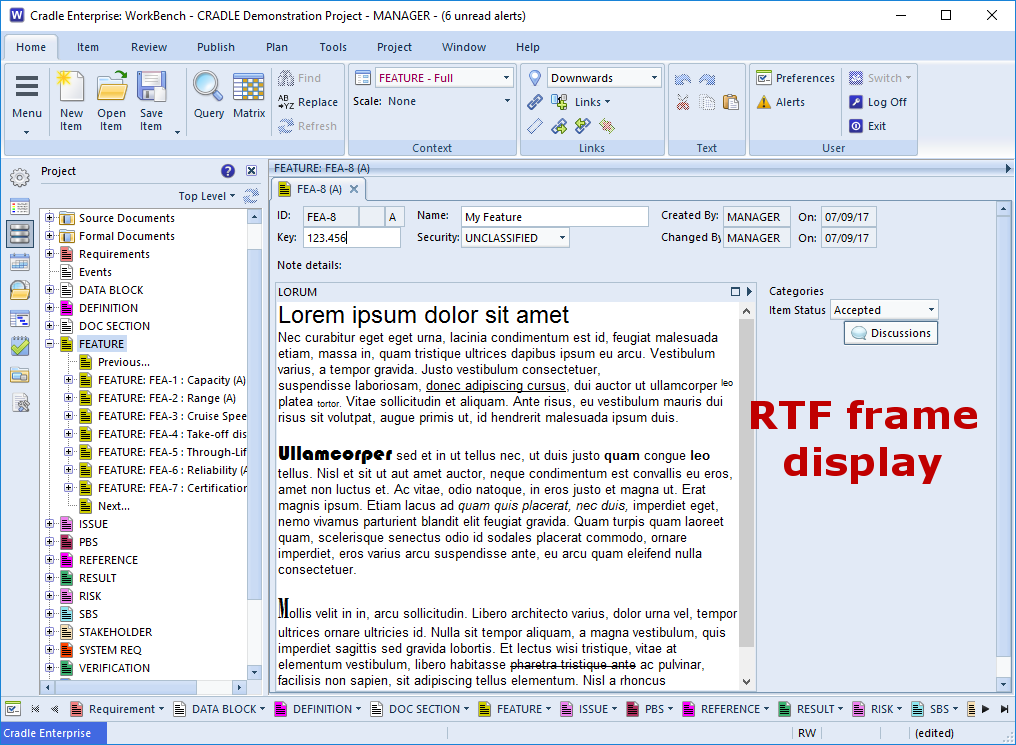Expand the LORUM frame arrow
This screenshot has height=745, width=1016.
tap(749, 292)
